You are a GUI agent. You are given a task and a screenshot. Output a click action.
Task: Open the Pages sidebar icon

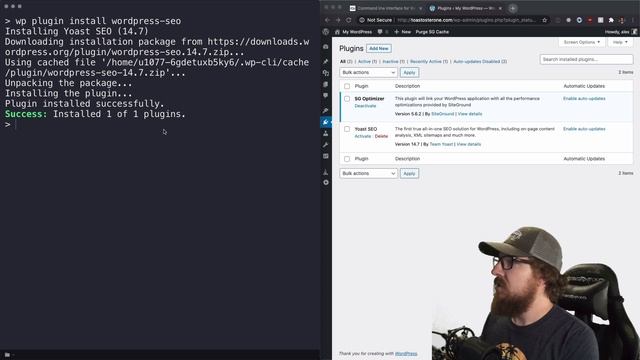tap(326, 84)
